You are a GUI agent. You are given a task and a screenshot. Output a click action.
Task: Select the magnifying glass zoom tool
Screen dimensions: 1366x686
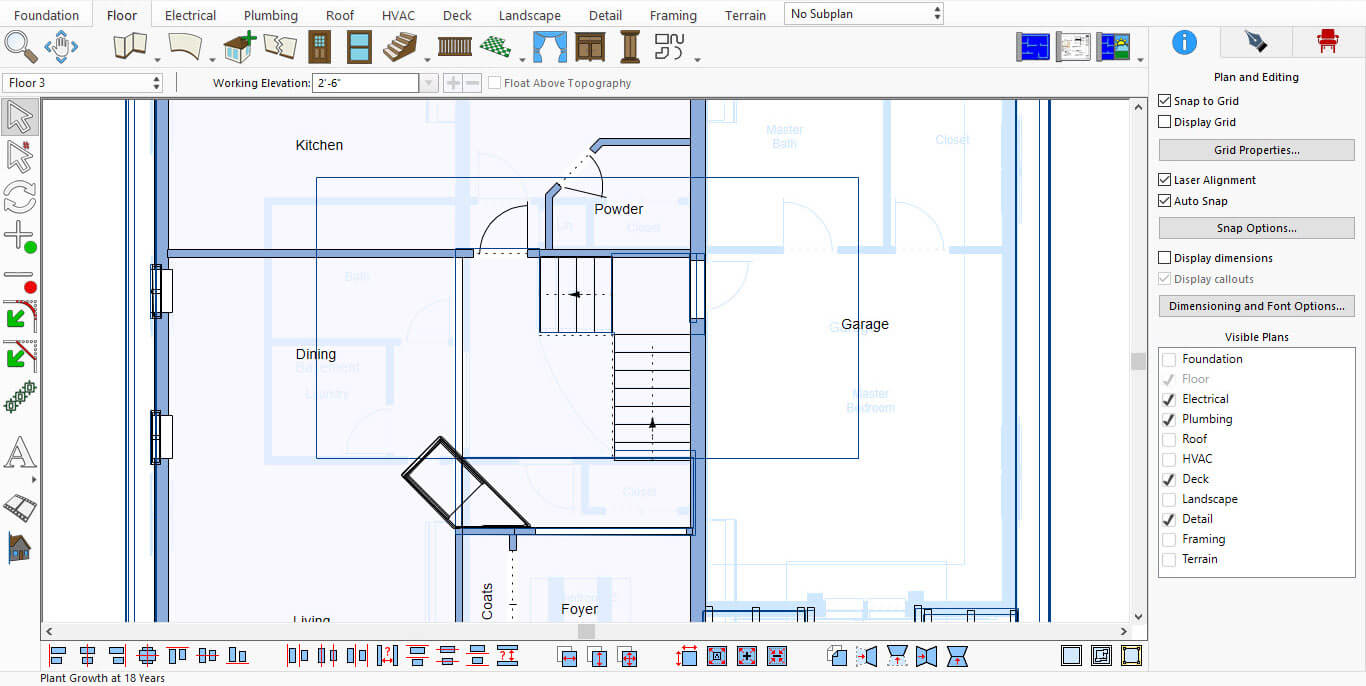[20, 46]
